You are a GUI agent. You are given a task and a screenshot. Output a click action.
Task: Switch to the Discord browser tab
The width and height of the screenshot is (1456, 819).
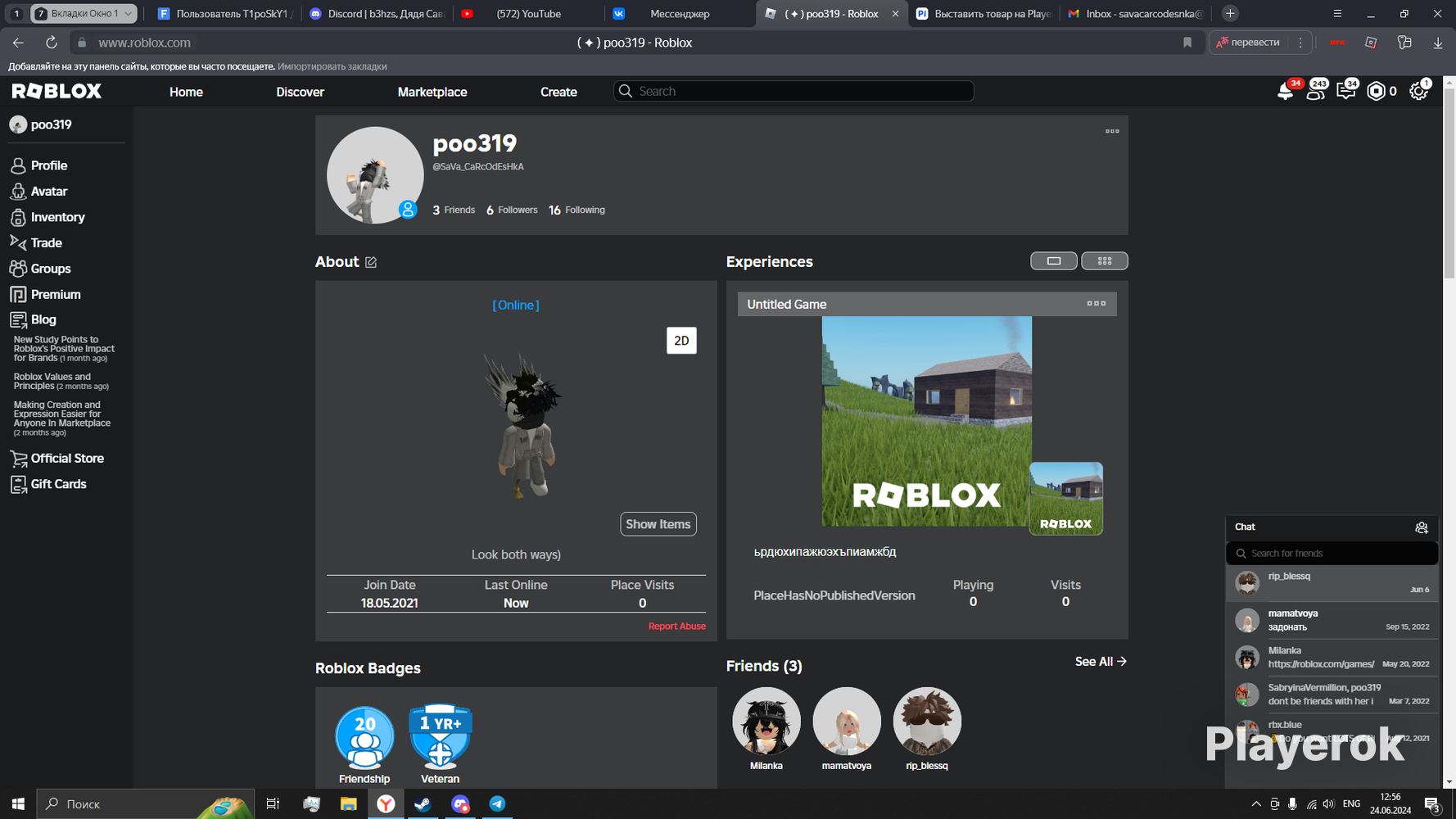[376, 14]
